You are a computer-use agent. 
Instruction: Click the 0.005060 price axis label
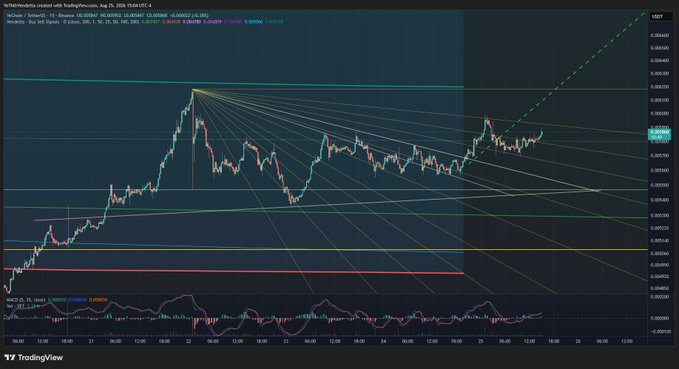[659, 253]
